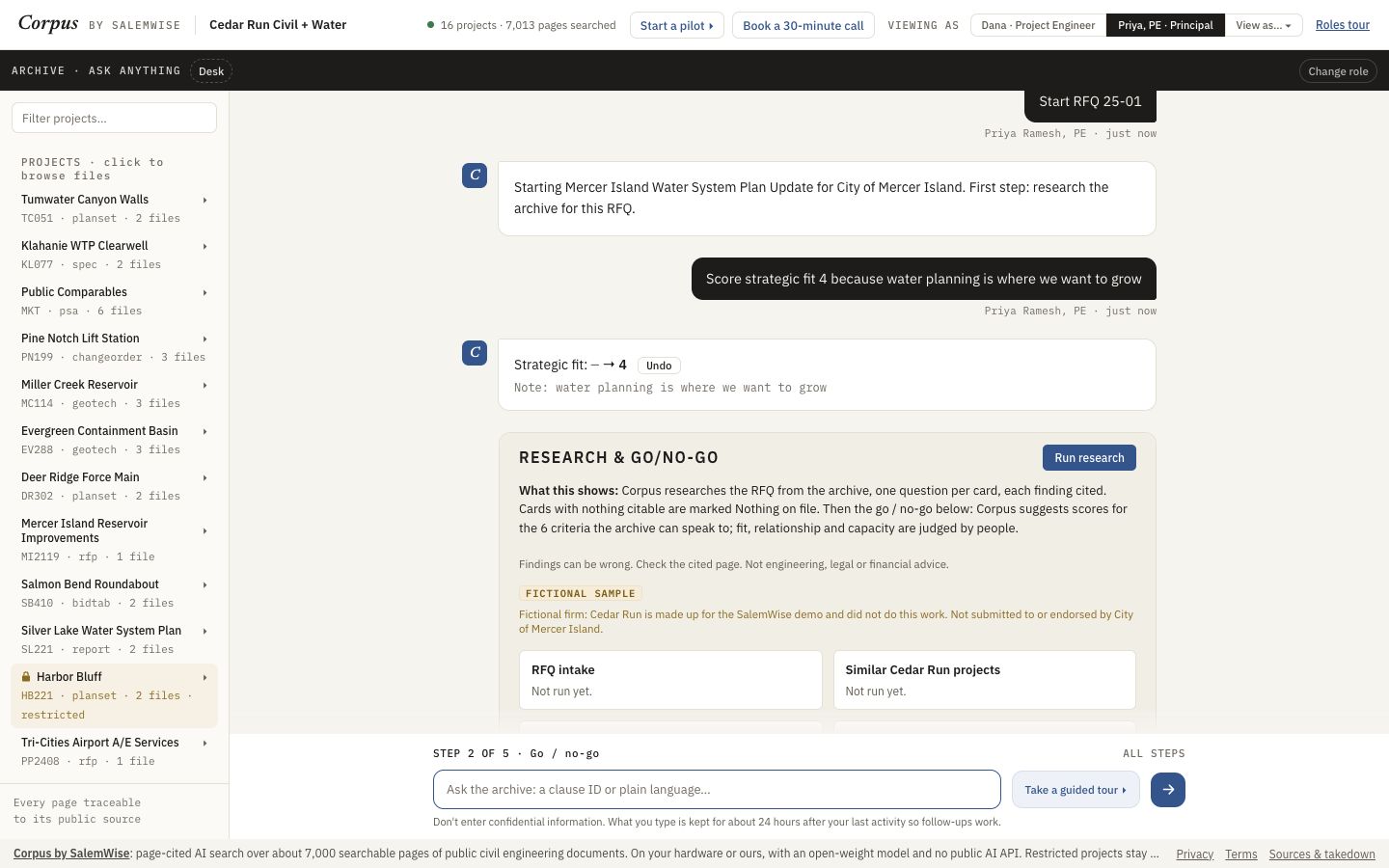The height and width of the screenshot is (868, 1389).
Task: Open the RFQ intake card
Action: click(670, 680)
